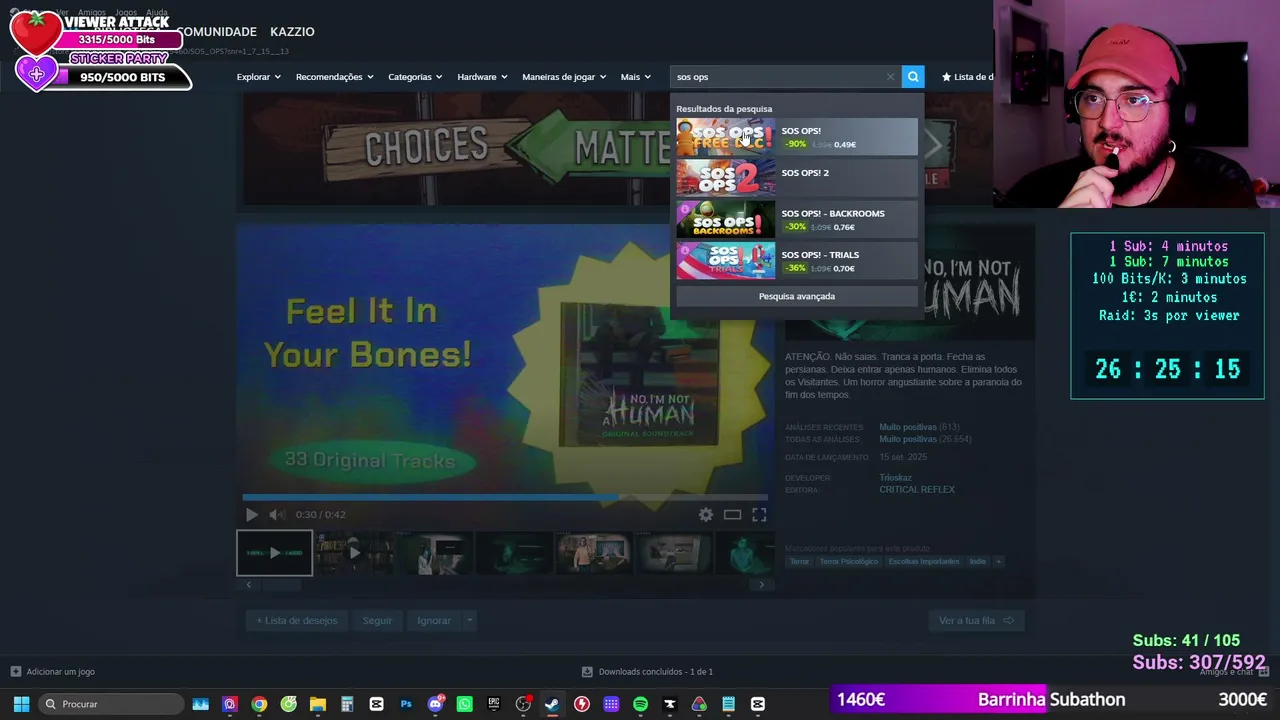Open Maneiras de jogar dropdown

[564, 77]
